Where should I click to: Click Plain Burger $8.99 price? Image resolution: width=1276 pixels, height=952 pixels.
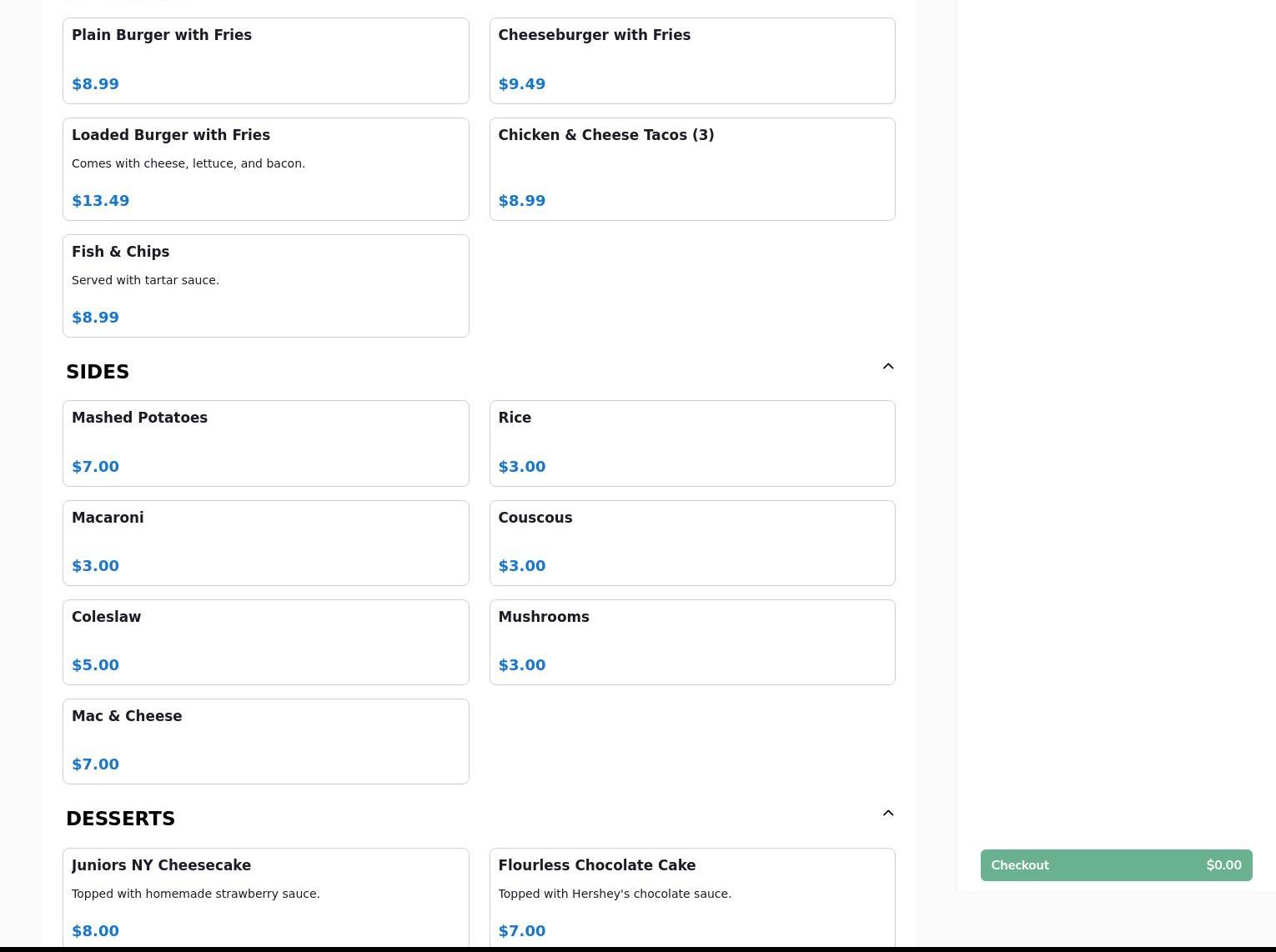(x=95, y=84)
